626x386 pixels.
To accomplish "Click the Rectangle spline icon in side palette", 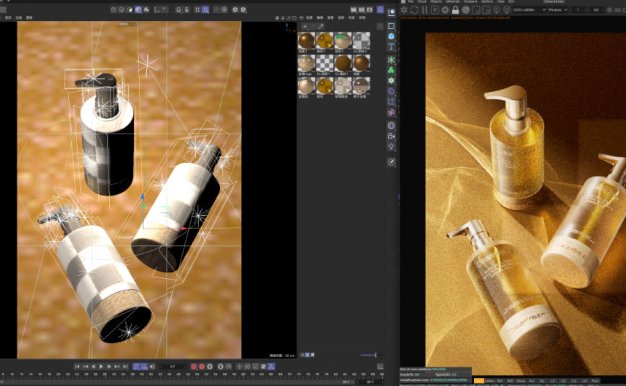I will tap(391, 26).
